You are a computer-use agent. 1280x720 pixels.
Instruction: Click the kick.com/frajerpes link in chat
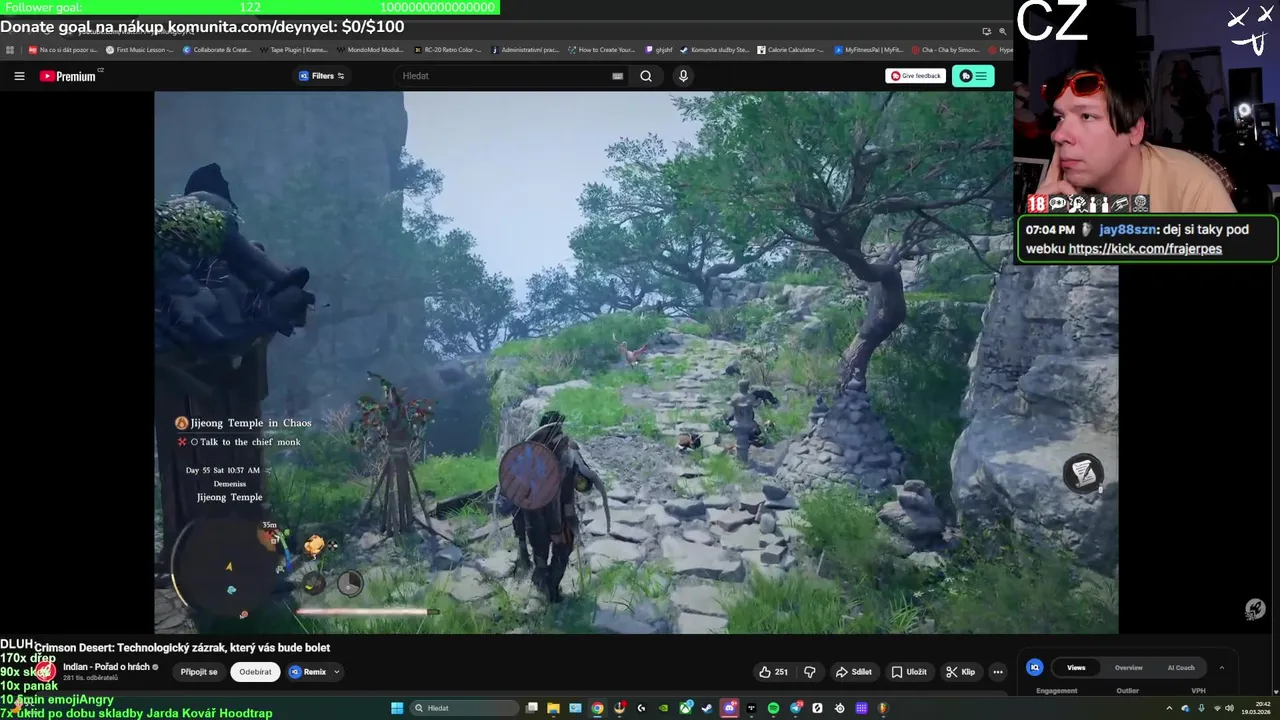1145,249
